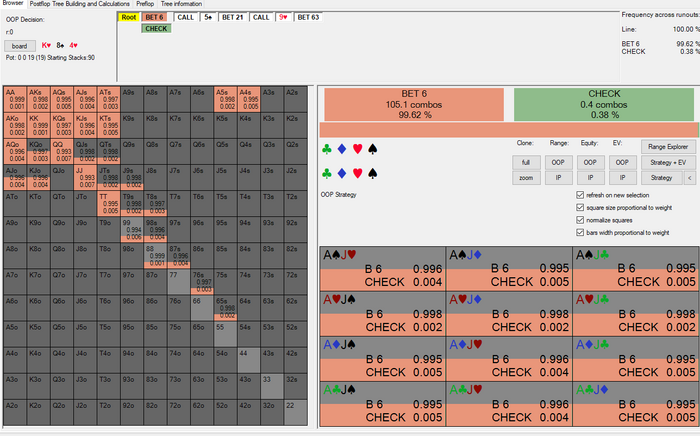Viewport: 700px width, 436px height.
Task: Select the AA cell in the hand matrix
Action: pyautogui.click(x=15, y=98)
